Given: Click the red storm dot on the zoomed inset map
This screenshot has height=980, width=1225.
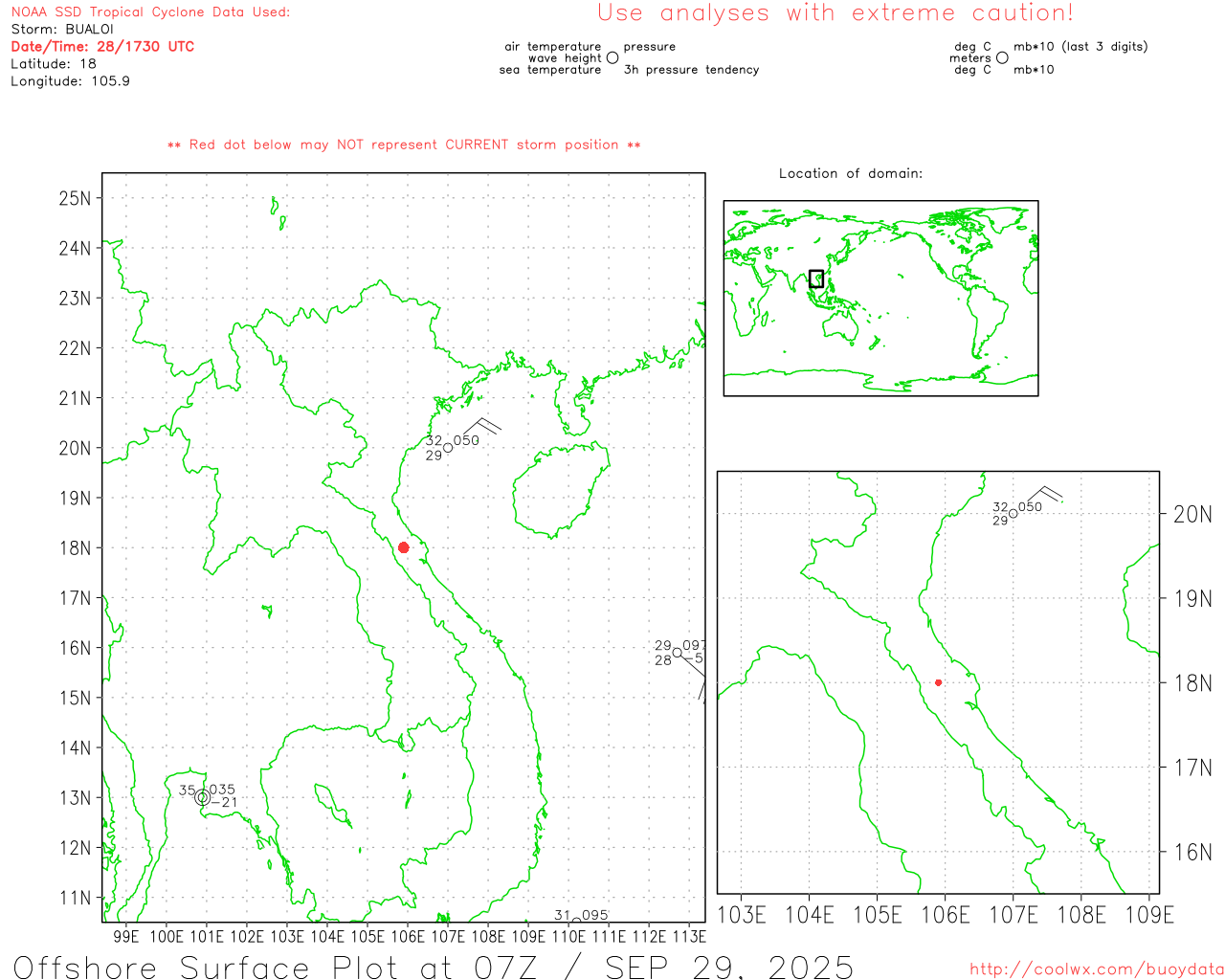Looking at the screenshot, I should pos(938,682).
